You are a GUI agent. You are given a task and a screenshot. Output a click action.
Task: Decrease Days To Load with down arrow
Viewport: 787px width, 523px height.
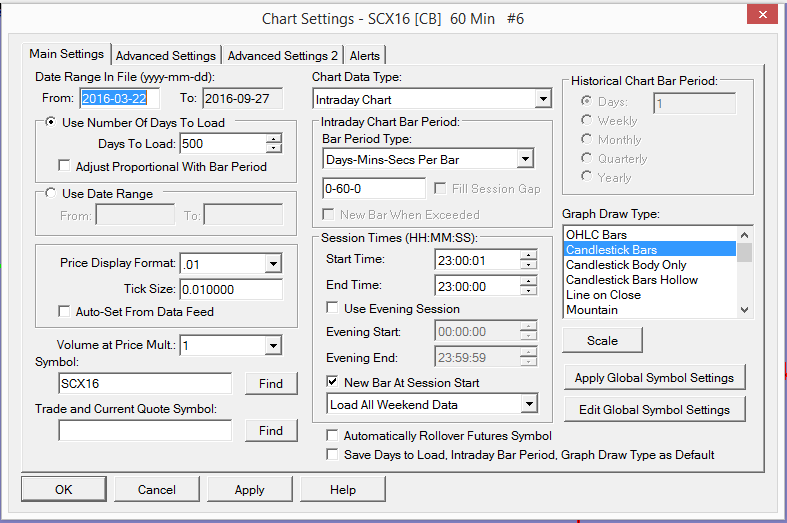274,148
